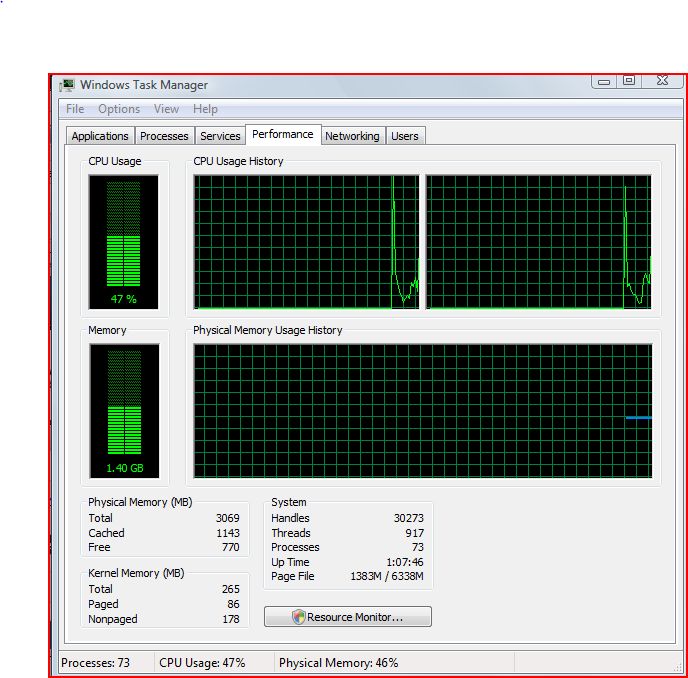Click the Up Time value 1:07:46
This screenshot has width=688, height=678.
(x=405, y=562)
